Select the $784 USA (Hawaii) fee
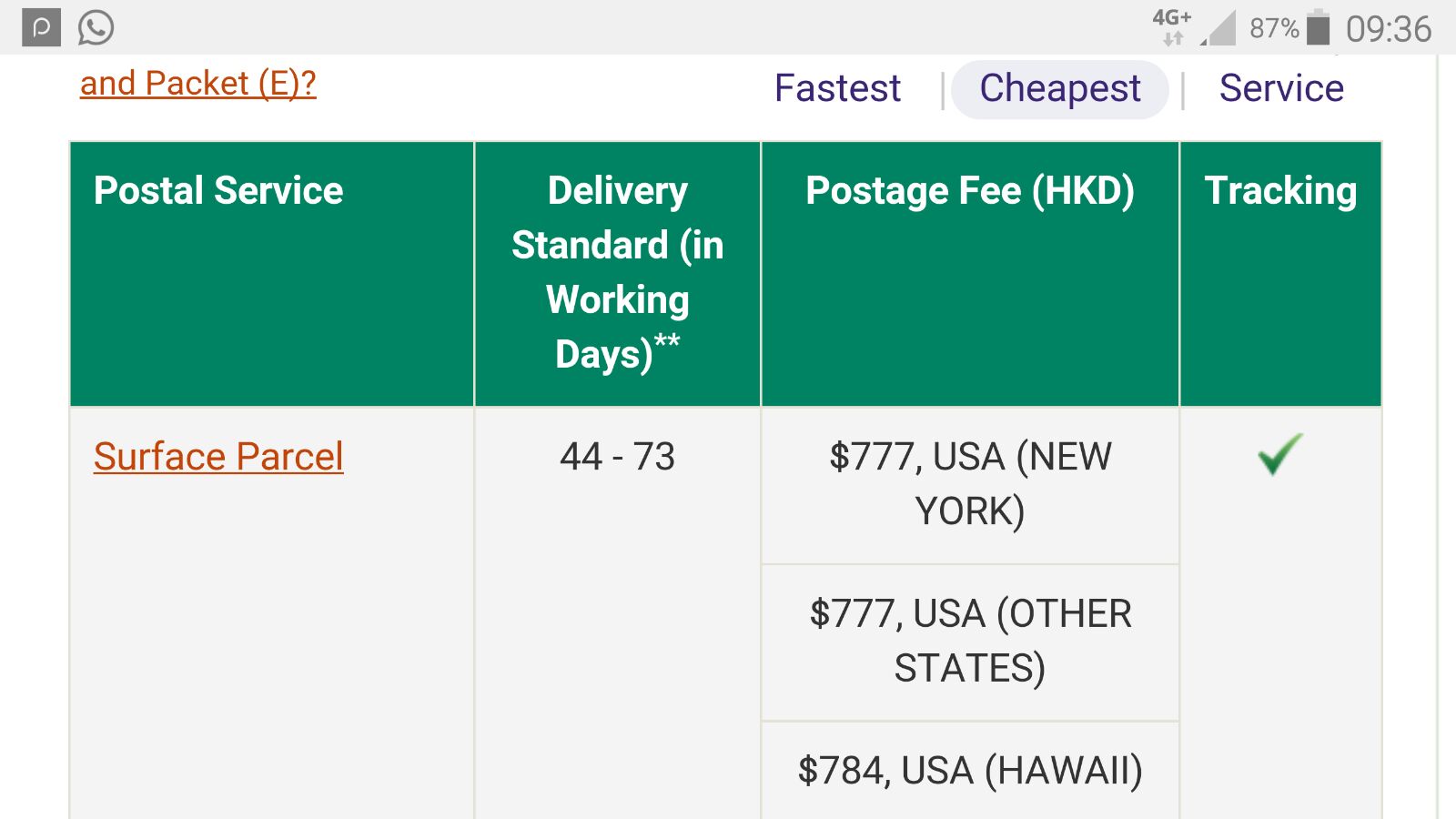 click(x=970, y=771)
